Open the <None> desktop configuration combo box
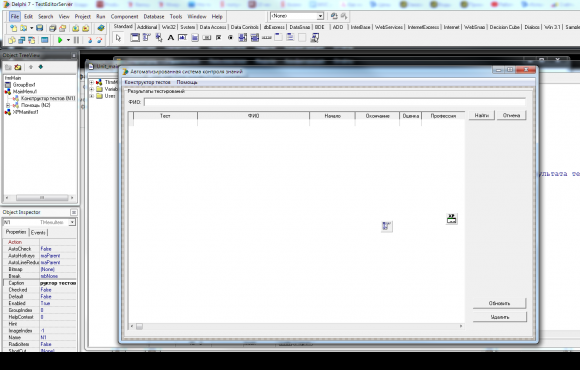Screen dimensions: 580x370 [297, 16]
